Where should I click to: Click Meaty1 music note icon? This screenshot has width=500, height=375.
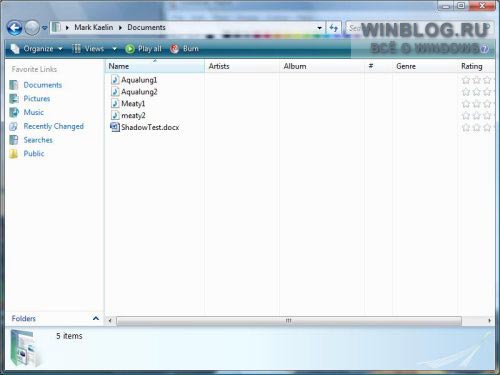115,103
